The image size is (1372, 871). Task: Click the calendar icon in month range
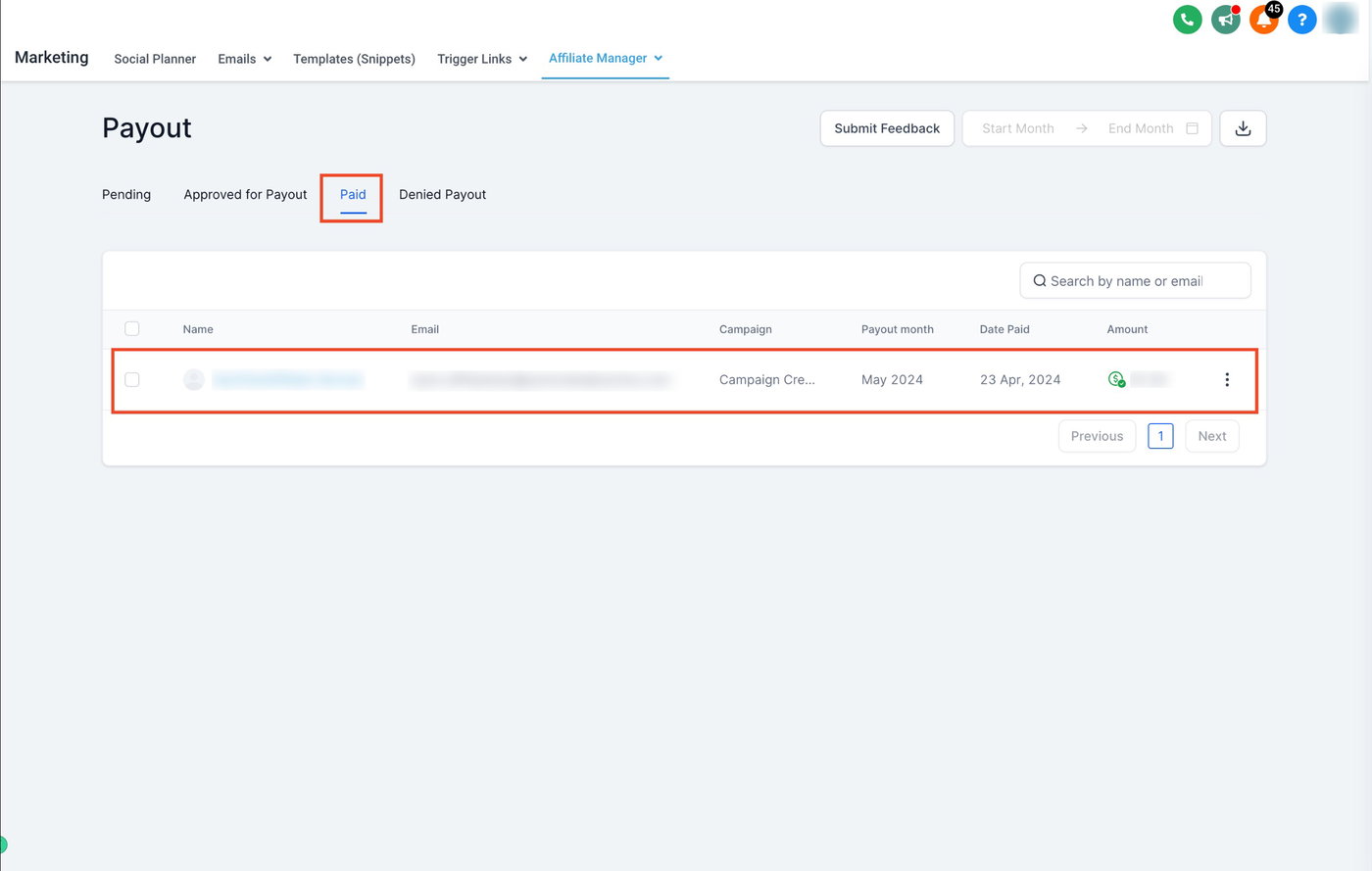(1192, 128)
